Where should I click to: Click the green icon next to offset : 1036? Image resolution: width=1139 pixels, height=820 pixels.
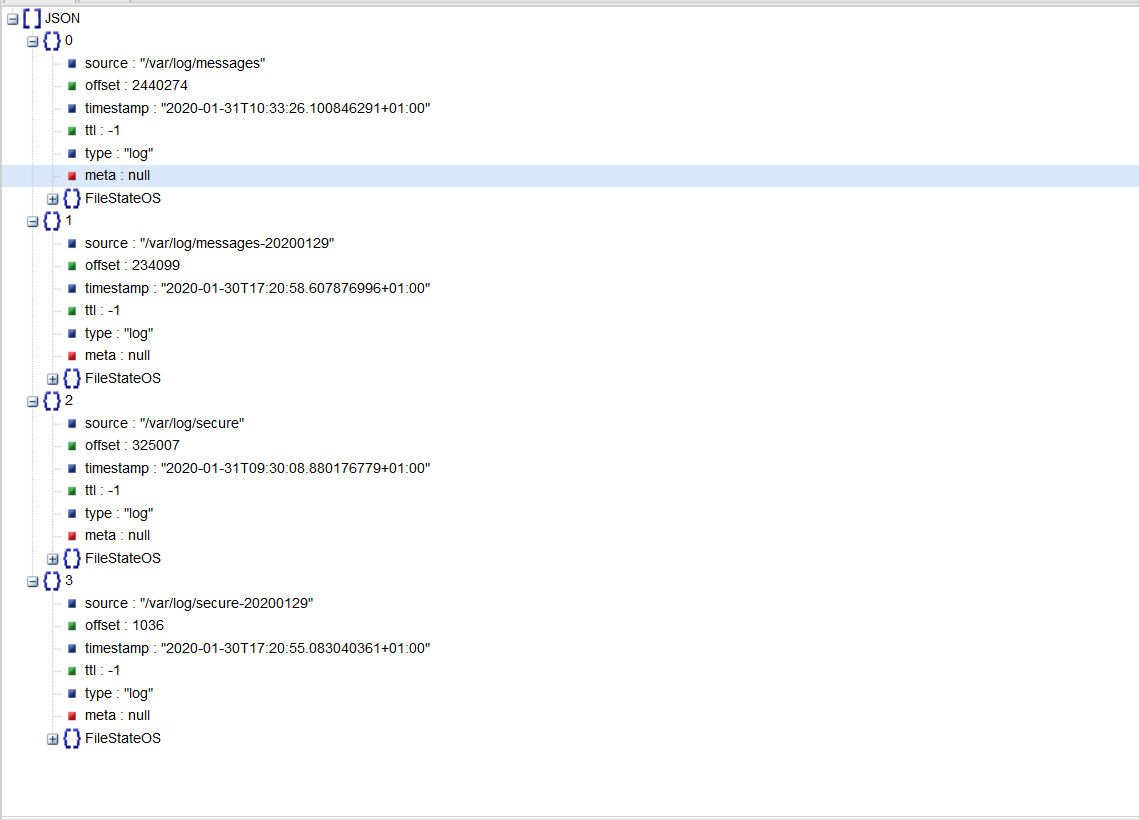click(72, 626)
